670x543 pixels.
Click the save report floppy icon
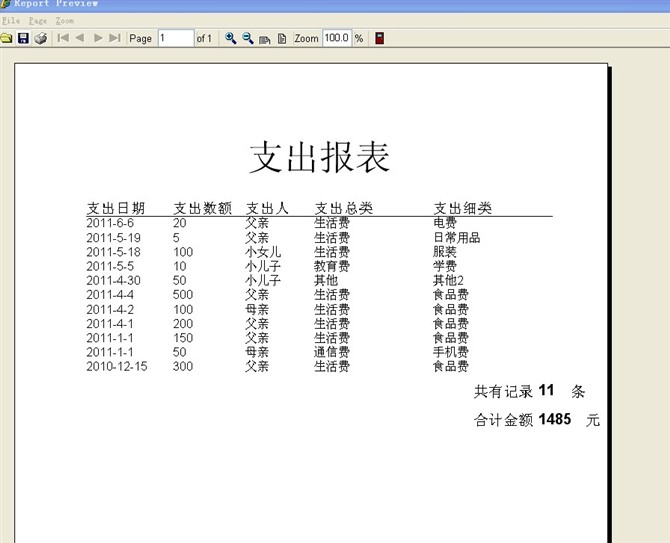23,38
